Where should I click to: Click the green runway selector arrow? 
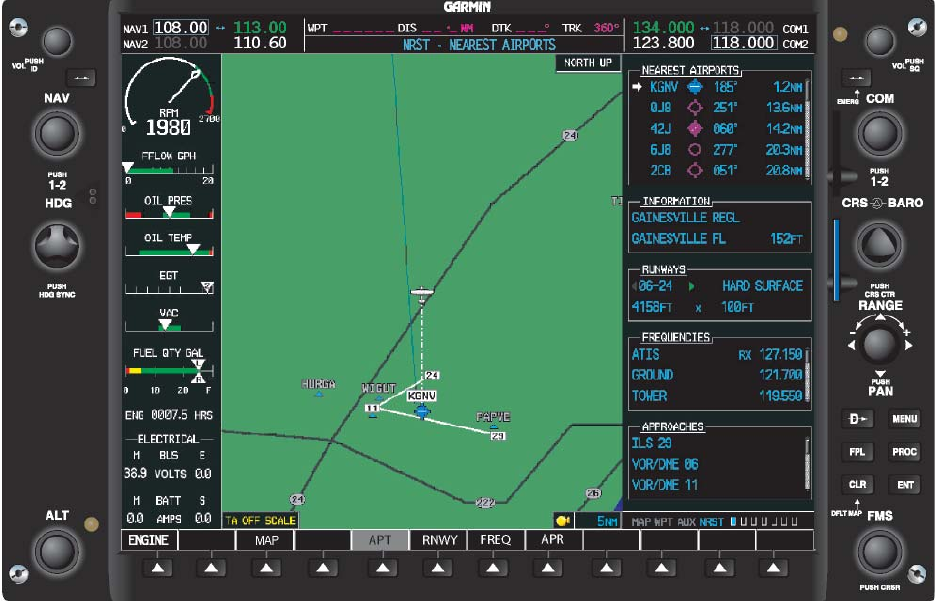[692, 286]
